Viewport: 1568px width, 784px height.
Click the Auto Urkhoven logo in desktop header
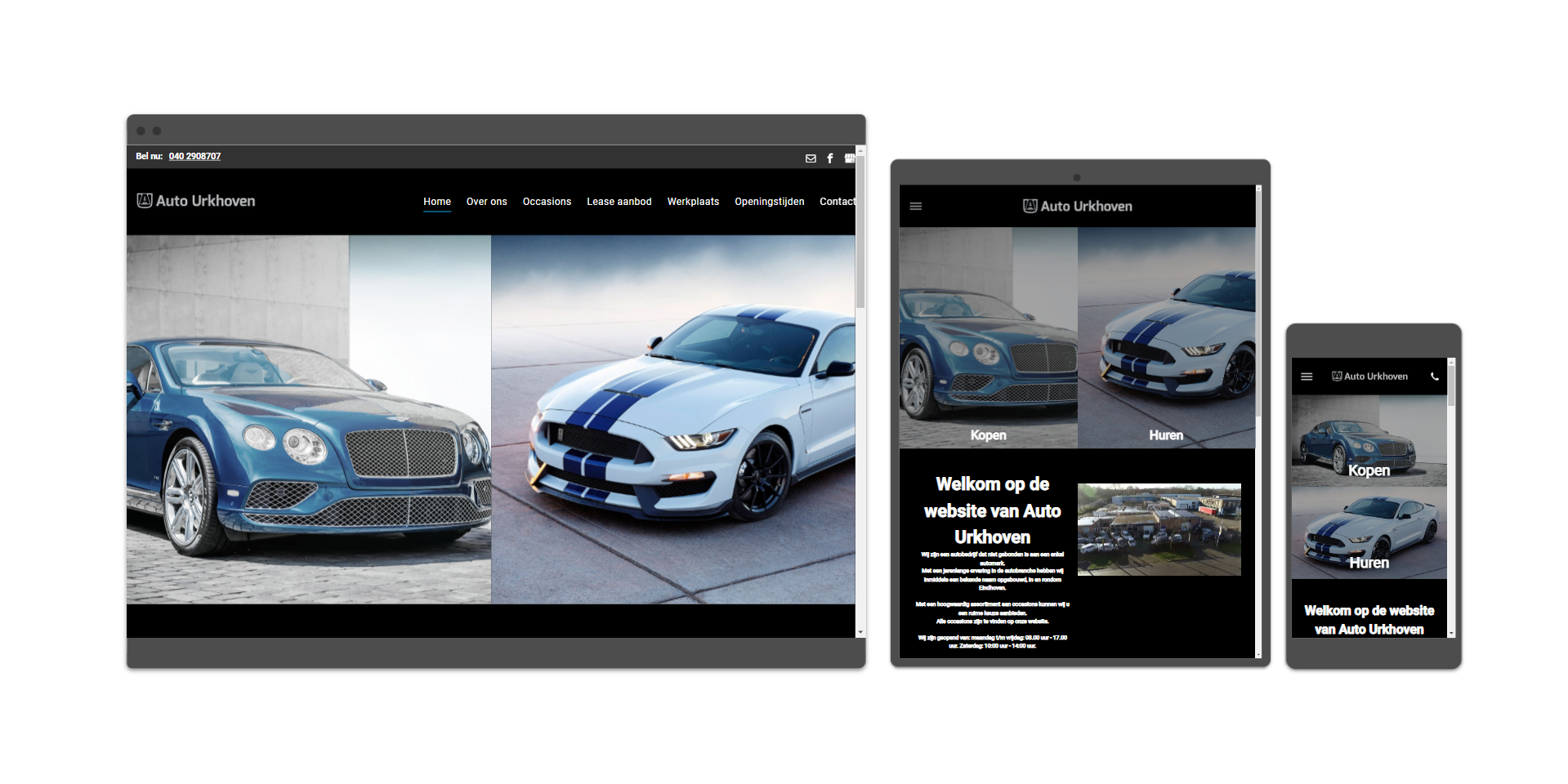(196, 201)
